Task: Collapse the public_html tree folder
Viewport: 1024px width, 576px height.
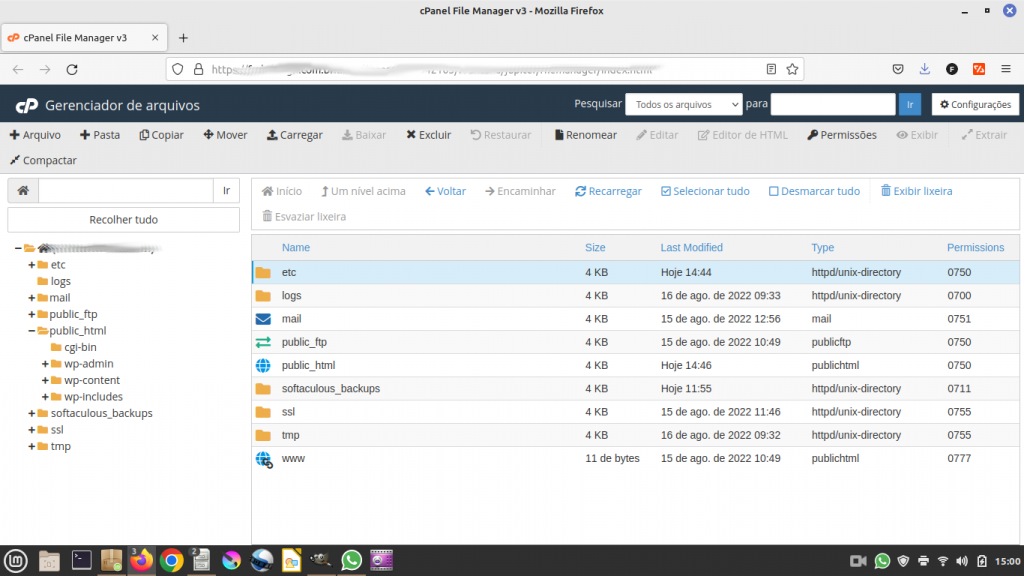Action: (31, 330)
